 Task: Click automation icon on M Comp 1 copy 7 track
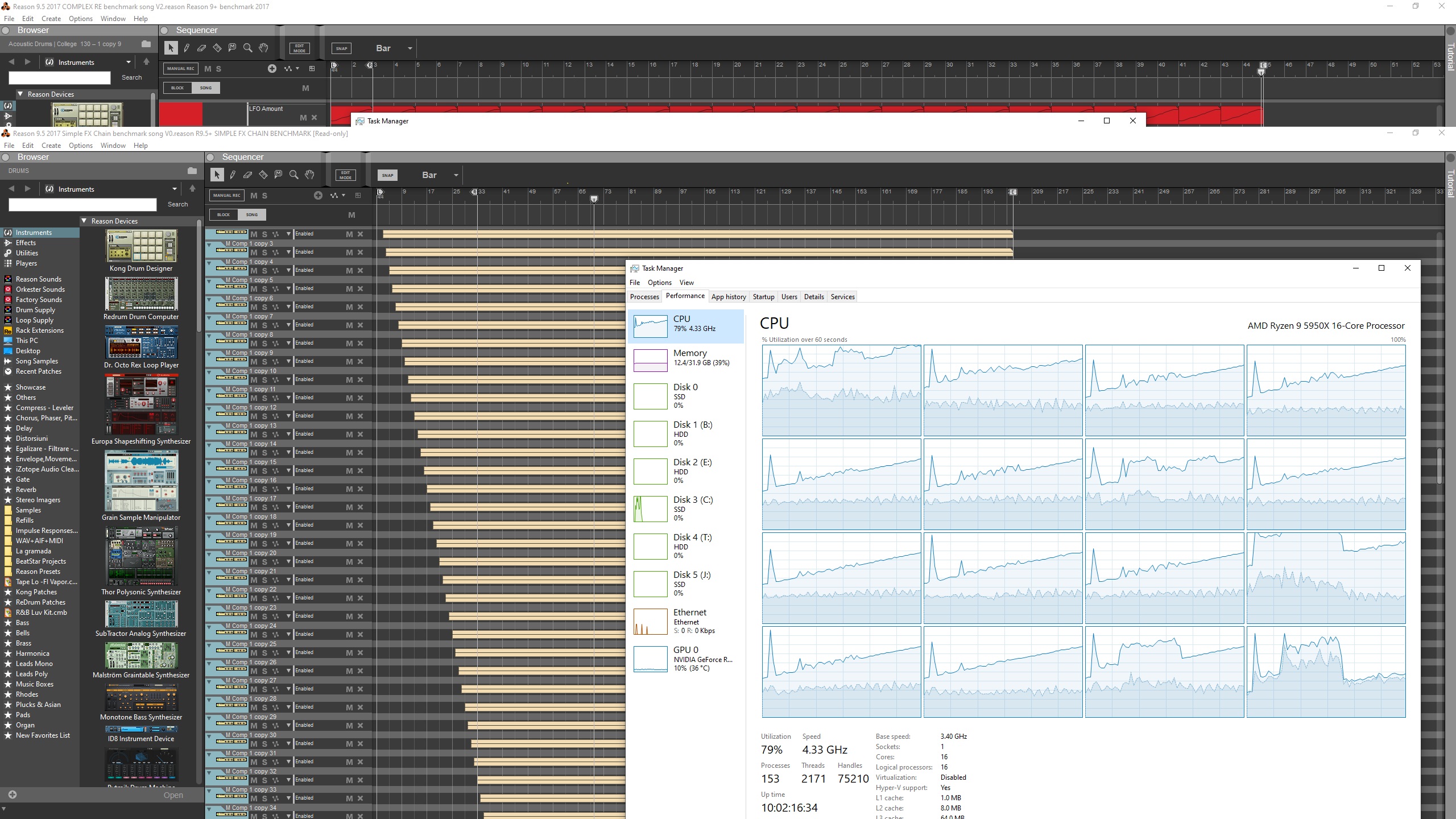click(x=275, y=325)
